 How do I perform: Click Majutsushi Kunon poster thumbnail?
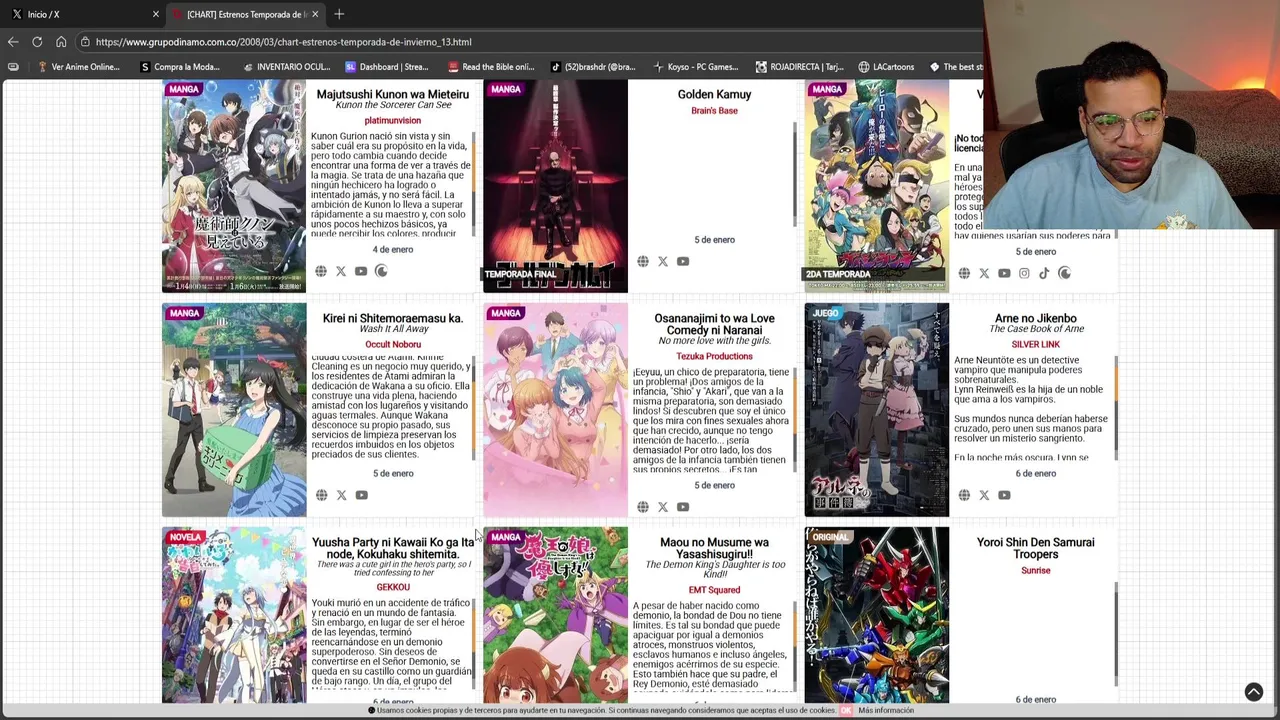234,186
